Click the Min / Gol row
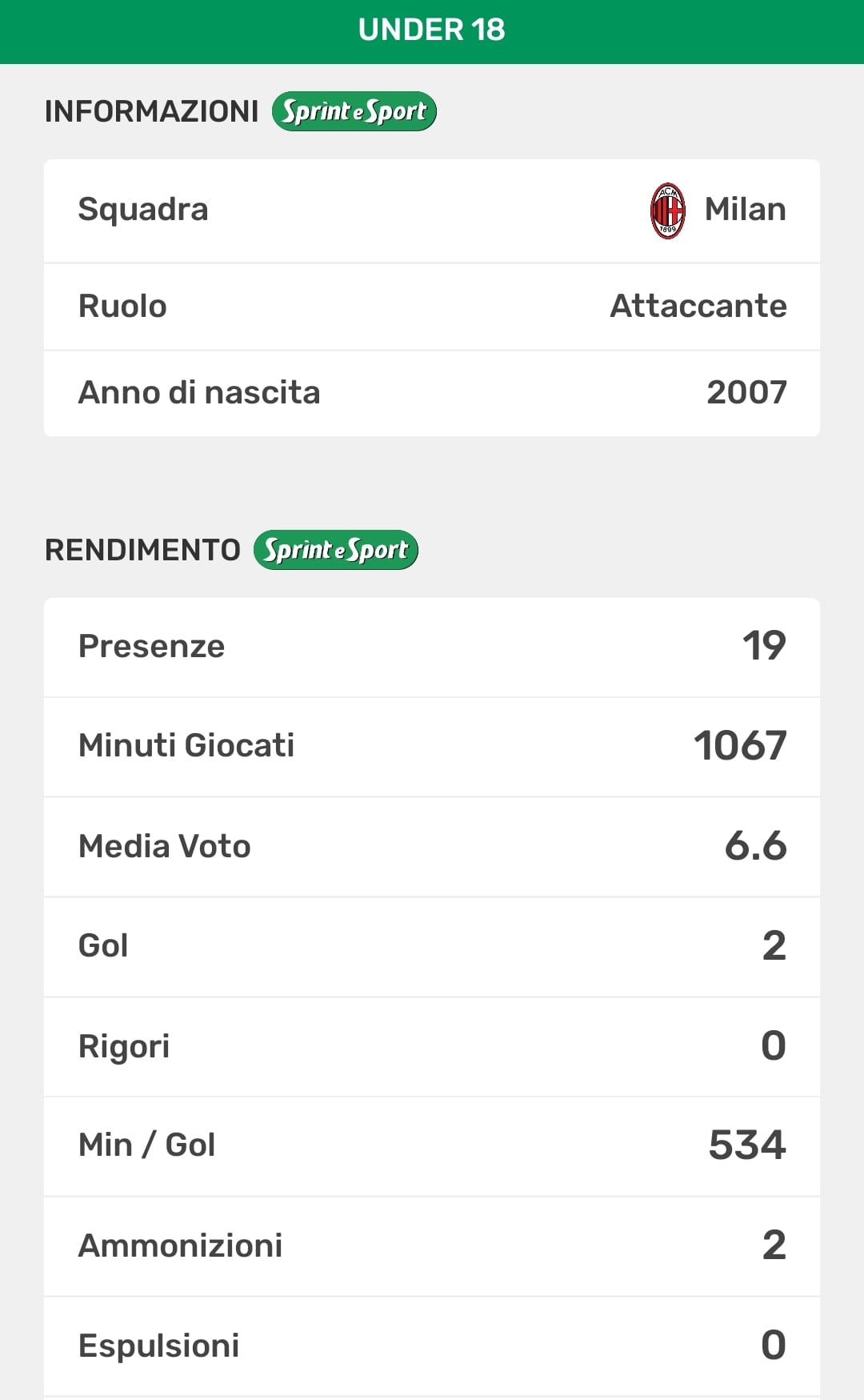Viewport: 864px width, 1400px height. [432, 1145]
